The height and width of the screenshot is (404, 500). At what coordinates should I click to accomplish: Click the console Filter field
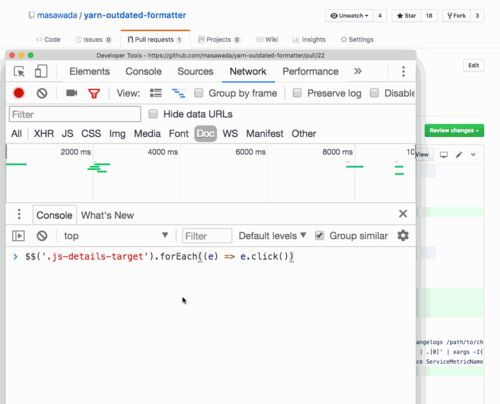tap(207, 236)
